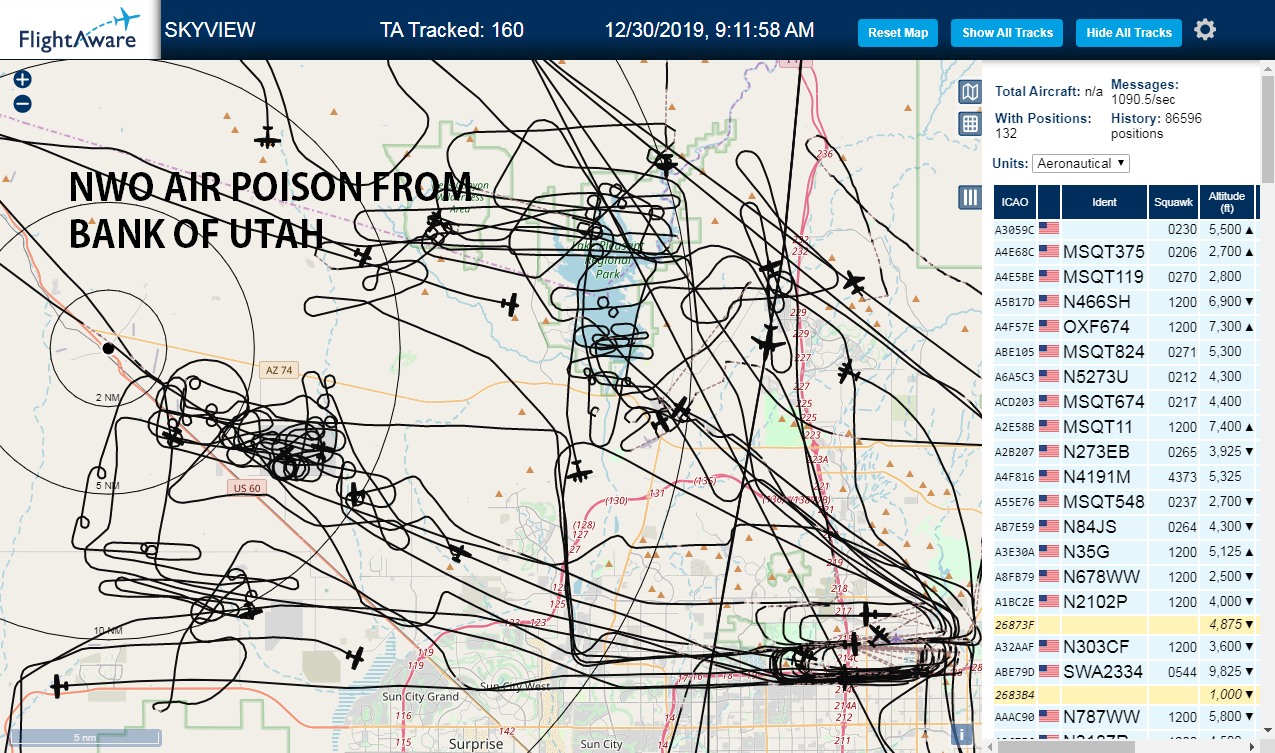Zoom out with the minus icon

pos(23,103)
